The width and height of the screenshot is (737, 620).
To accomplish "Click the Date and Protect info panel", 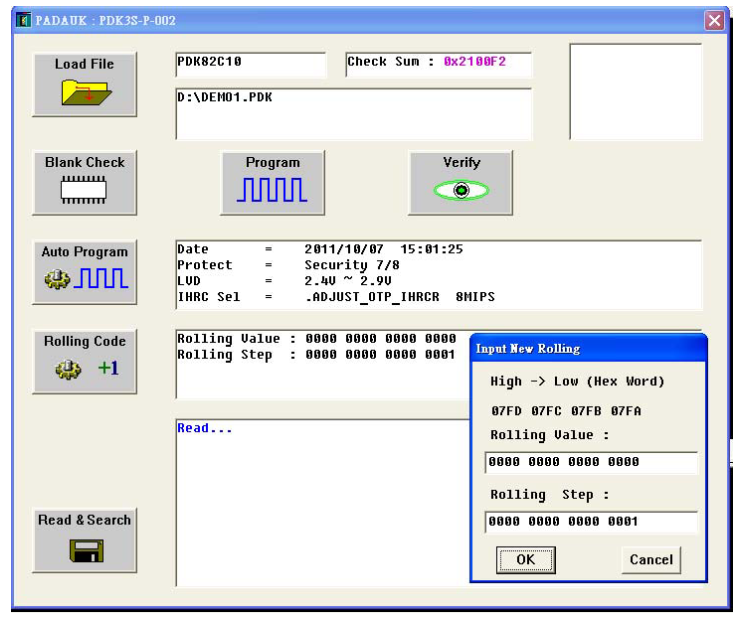I will coord(435,274).
